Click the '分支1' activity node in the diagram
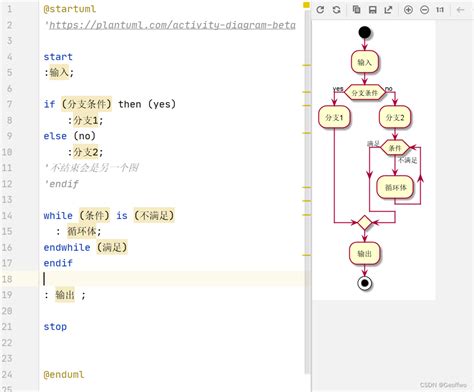The height and width of the screenshot is (392, 474). 334,117
